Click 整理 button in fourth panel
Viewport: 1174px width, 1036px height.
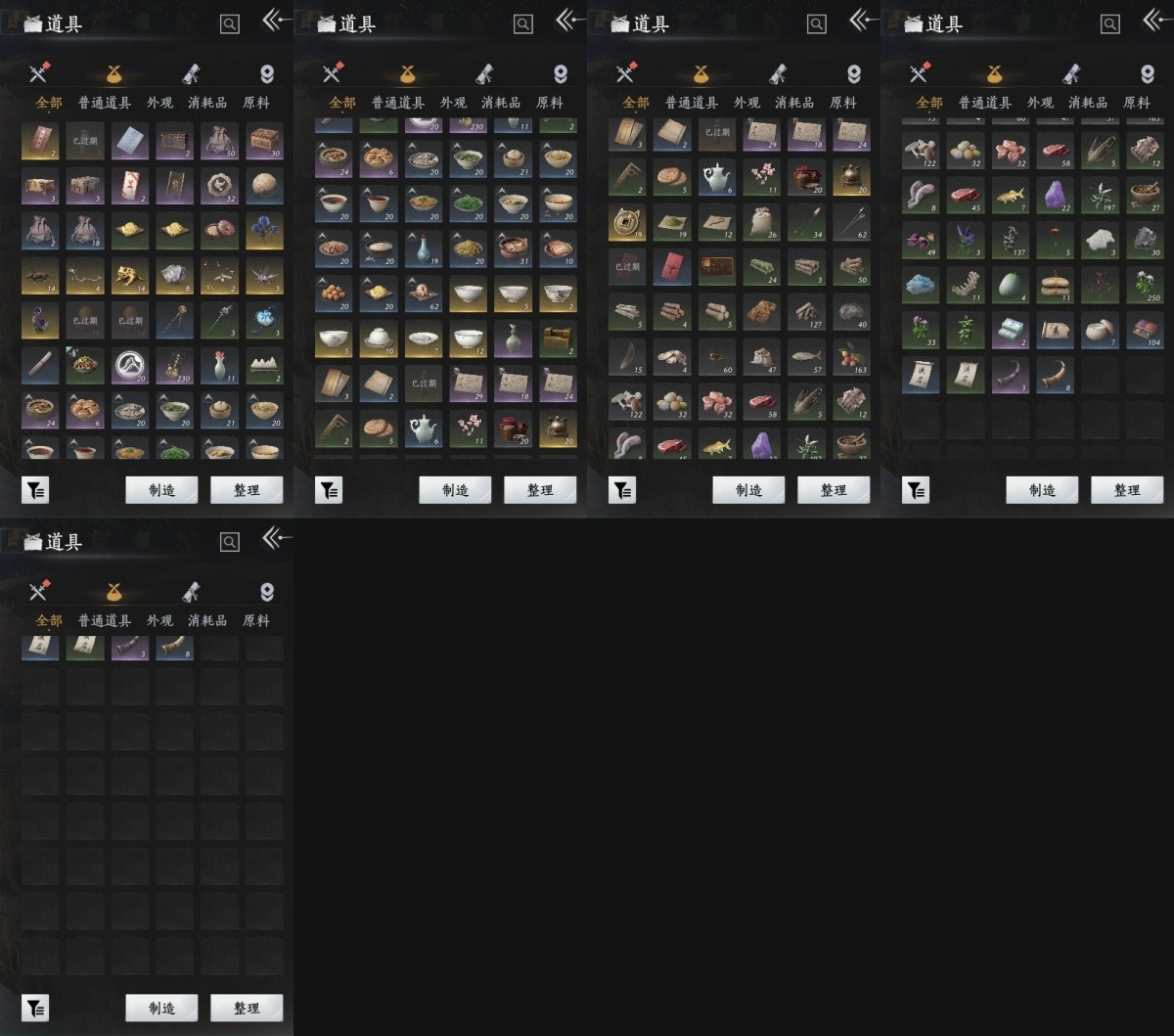[1127, 490]
